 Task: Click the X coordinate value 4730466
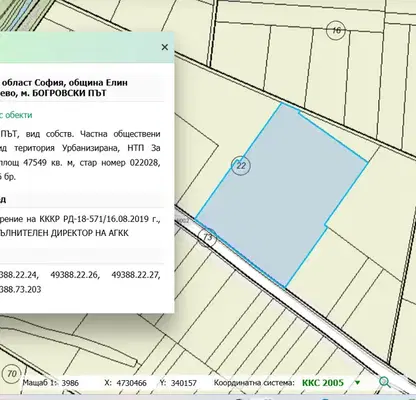[x=131, y=383]
